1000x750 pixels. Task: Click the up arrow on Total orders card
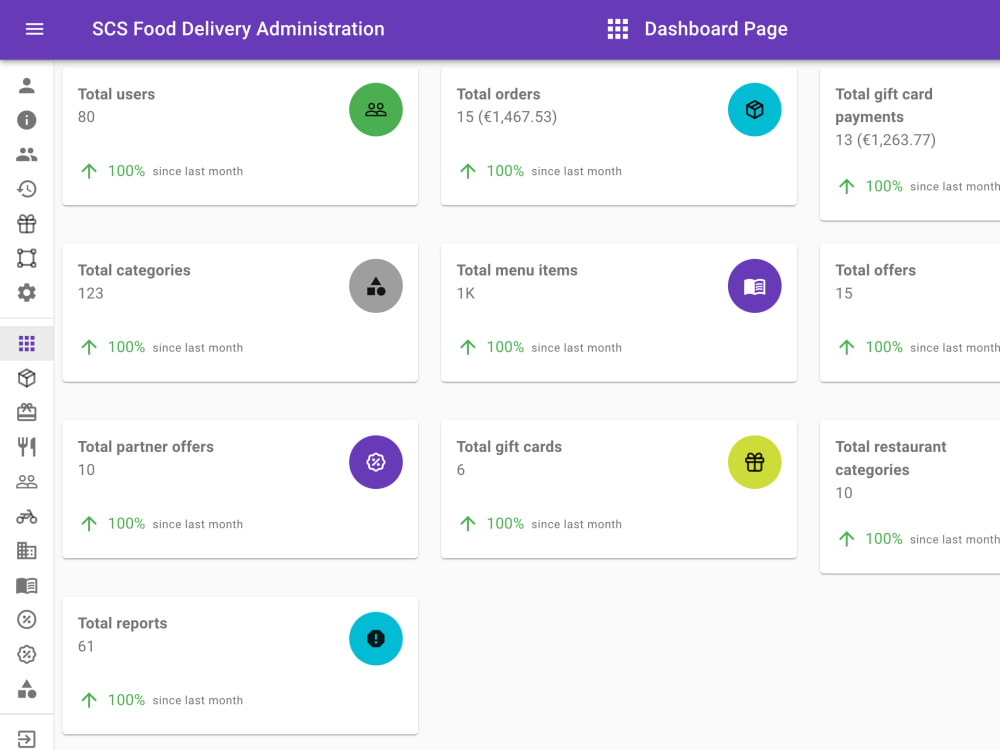pyautogui.click(x=467, y=171)
